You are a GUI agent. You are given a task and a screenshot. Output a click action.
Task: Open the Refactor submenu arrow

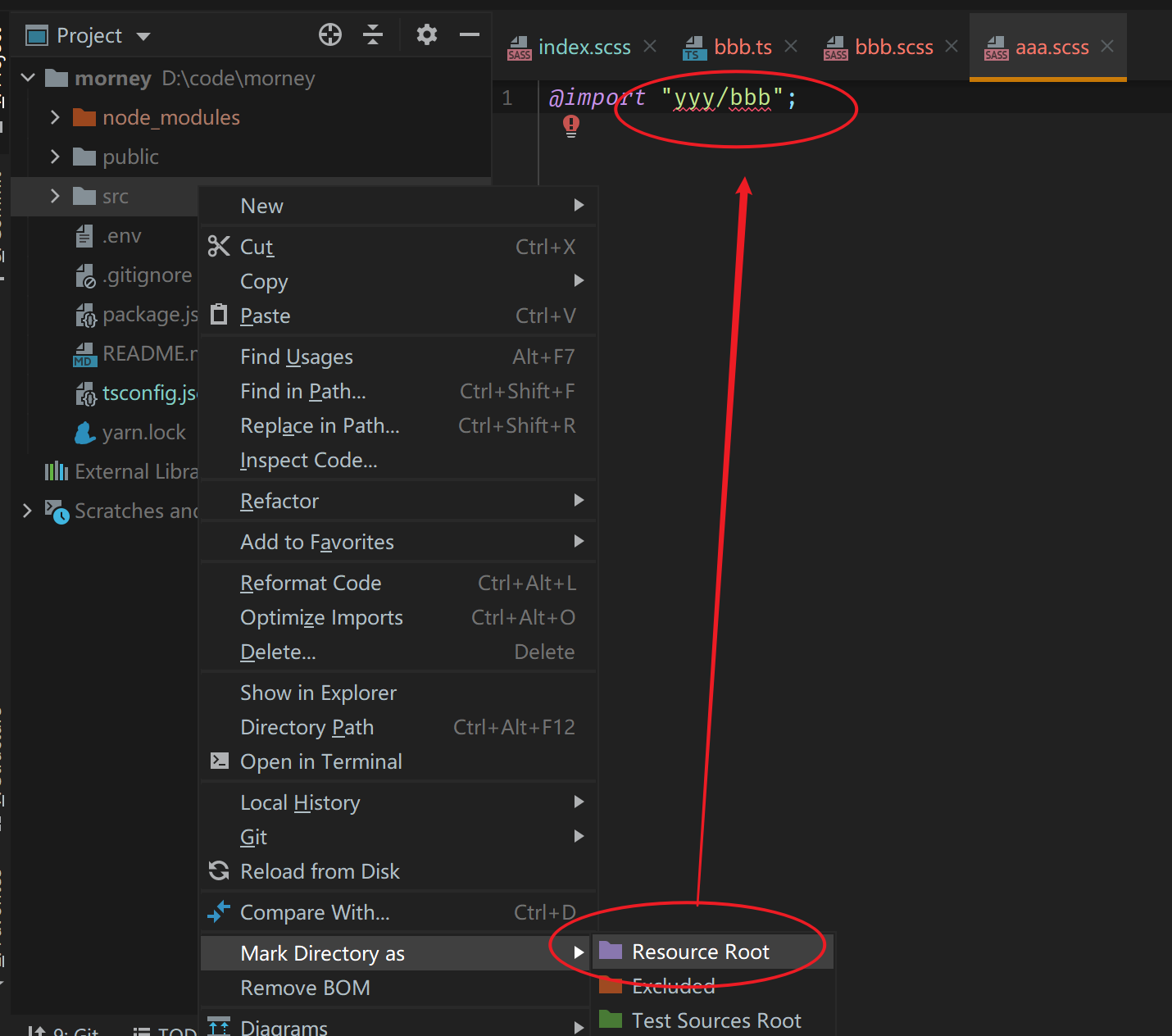coord(579,500)
